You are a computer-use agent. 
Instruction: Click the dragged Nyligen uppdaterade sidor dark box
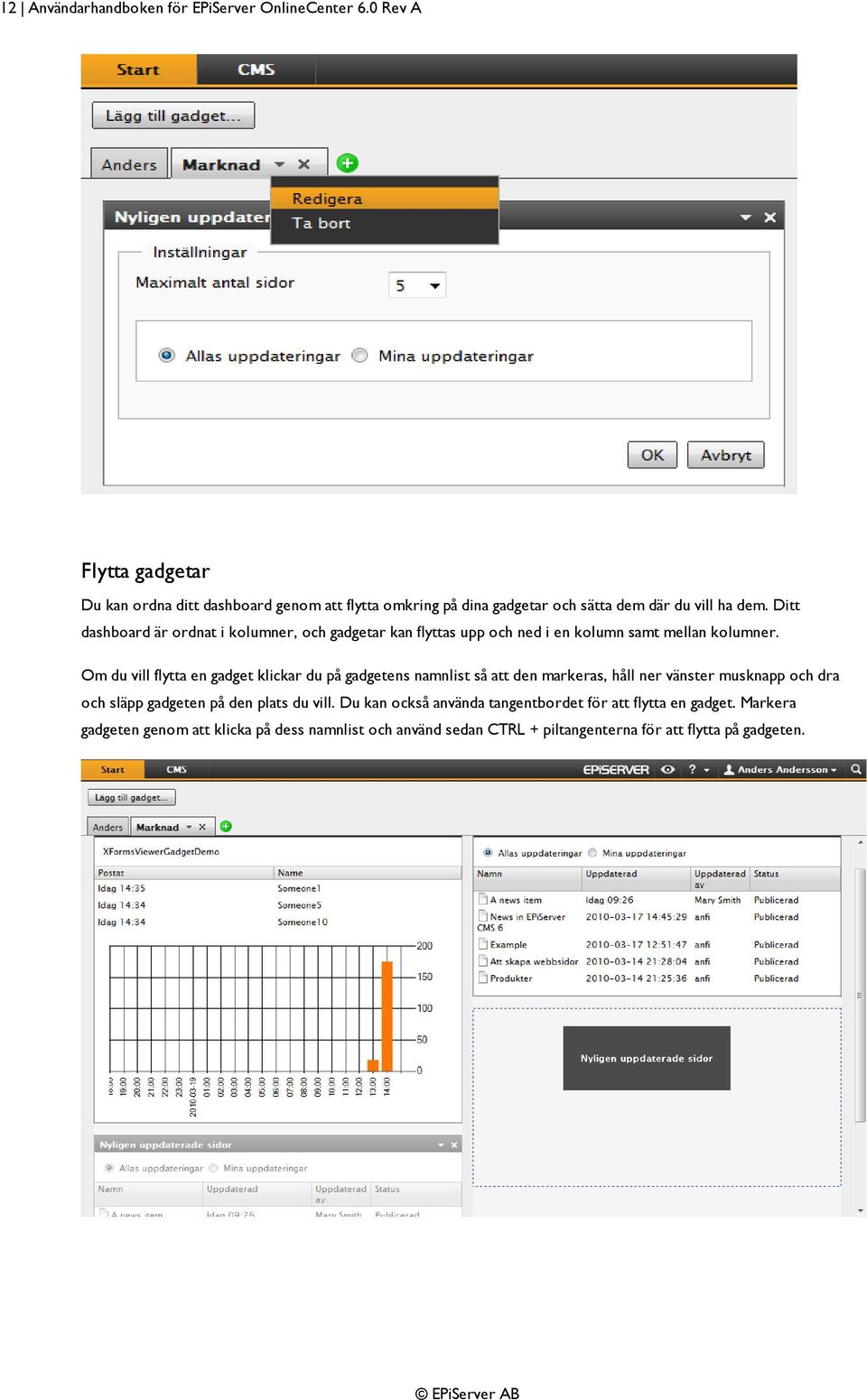pos(647,1058)
